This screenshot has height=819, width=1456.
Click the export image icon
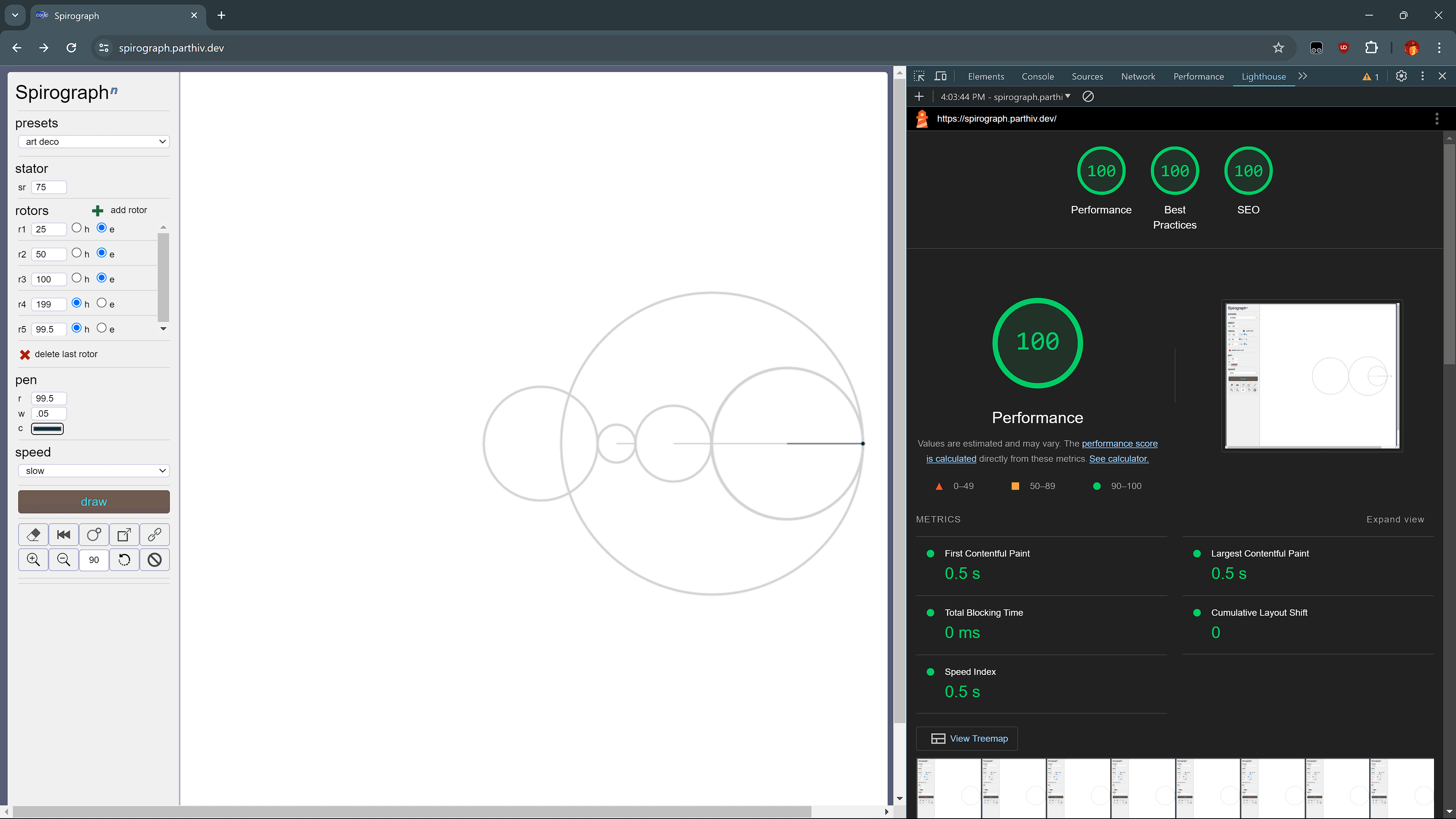pyautogui.click(x=124, y=534)
